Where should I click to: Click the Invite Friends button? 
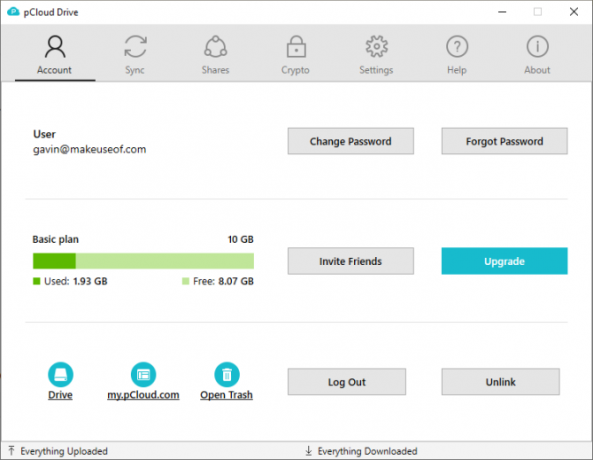[351, 261]
